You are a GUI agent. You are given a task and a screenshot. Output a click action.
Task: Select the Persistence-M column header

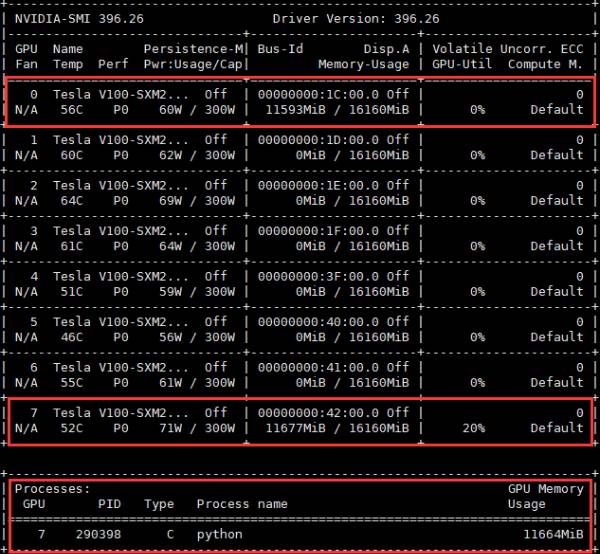coord(193,49)
